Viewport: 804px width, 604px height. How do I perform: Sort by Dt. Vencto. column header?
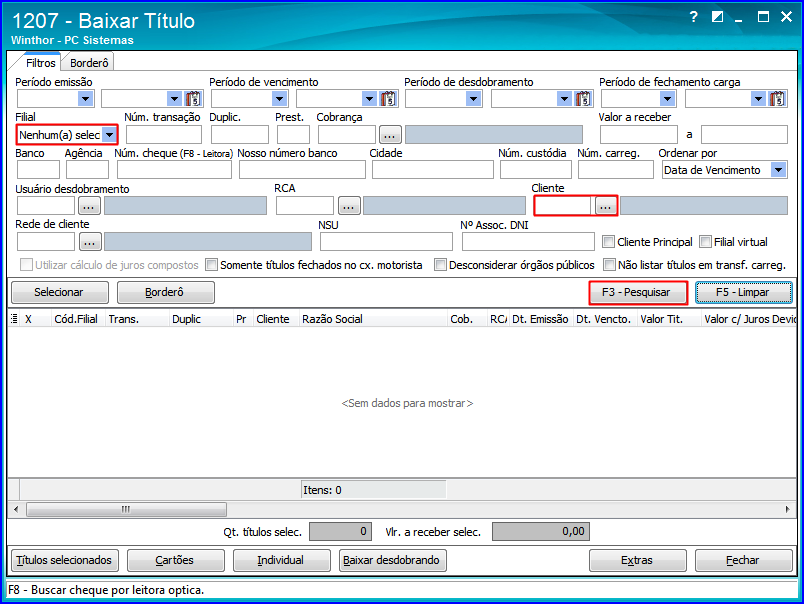605,319
